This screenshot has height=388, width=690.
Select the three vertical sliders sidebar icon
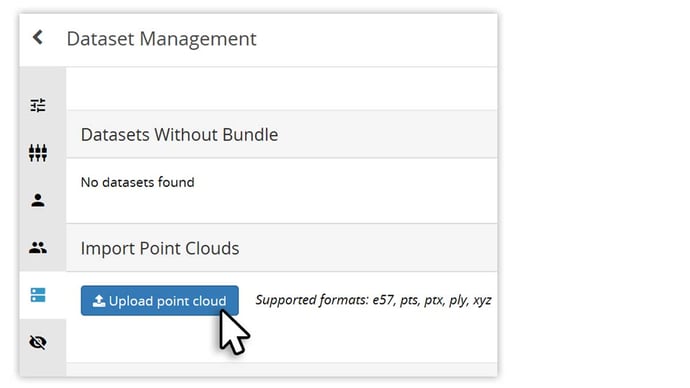(x=38, y=153)
